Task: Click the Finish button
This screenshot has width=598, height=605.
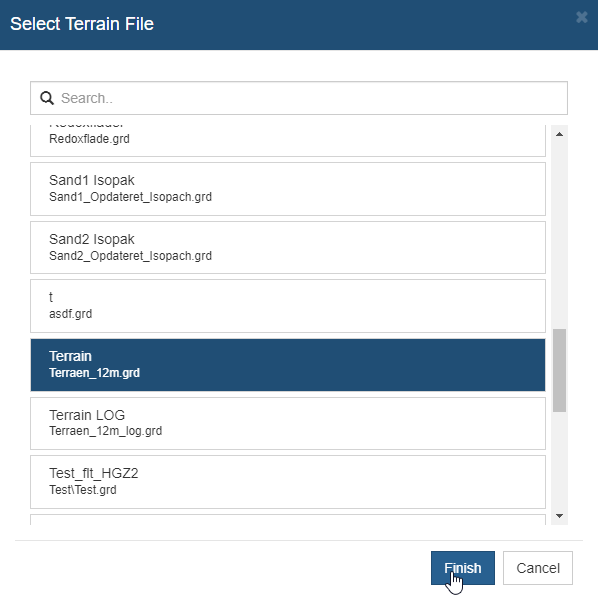Action: coord(463,568)
